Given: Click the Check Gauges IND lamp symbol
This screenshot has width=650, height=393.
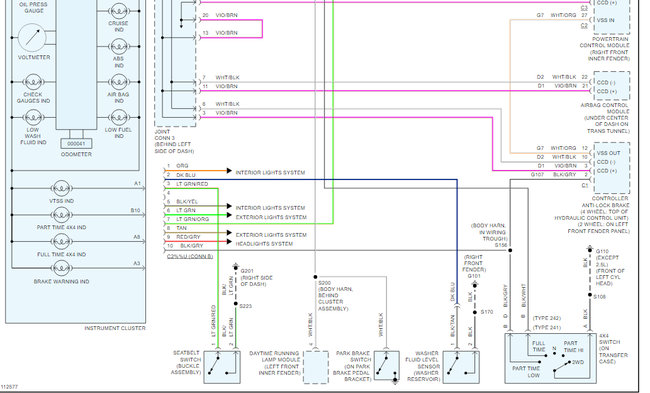Looking at the screenshot, I should click(33, 82).
